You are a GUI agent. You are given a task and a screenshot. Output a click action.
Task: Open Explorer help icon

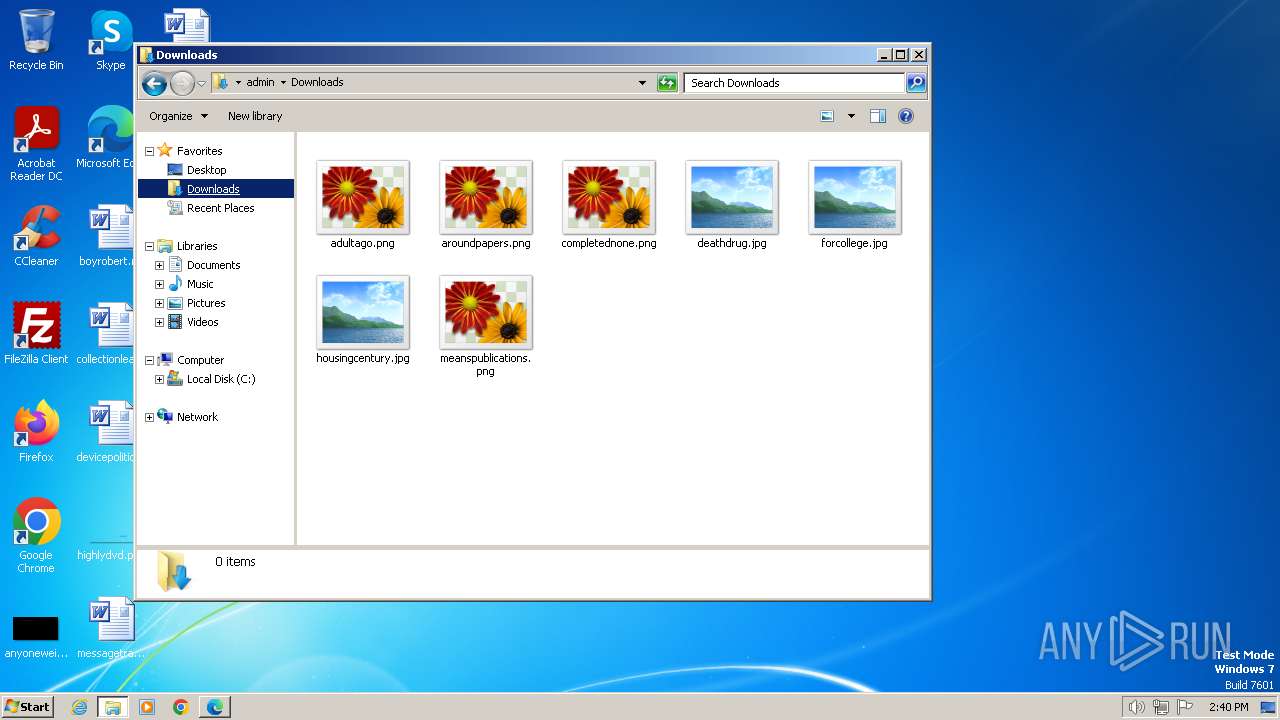point(906,116)
